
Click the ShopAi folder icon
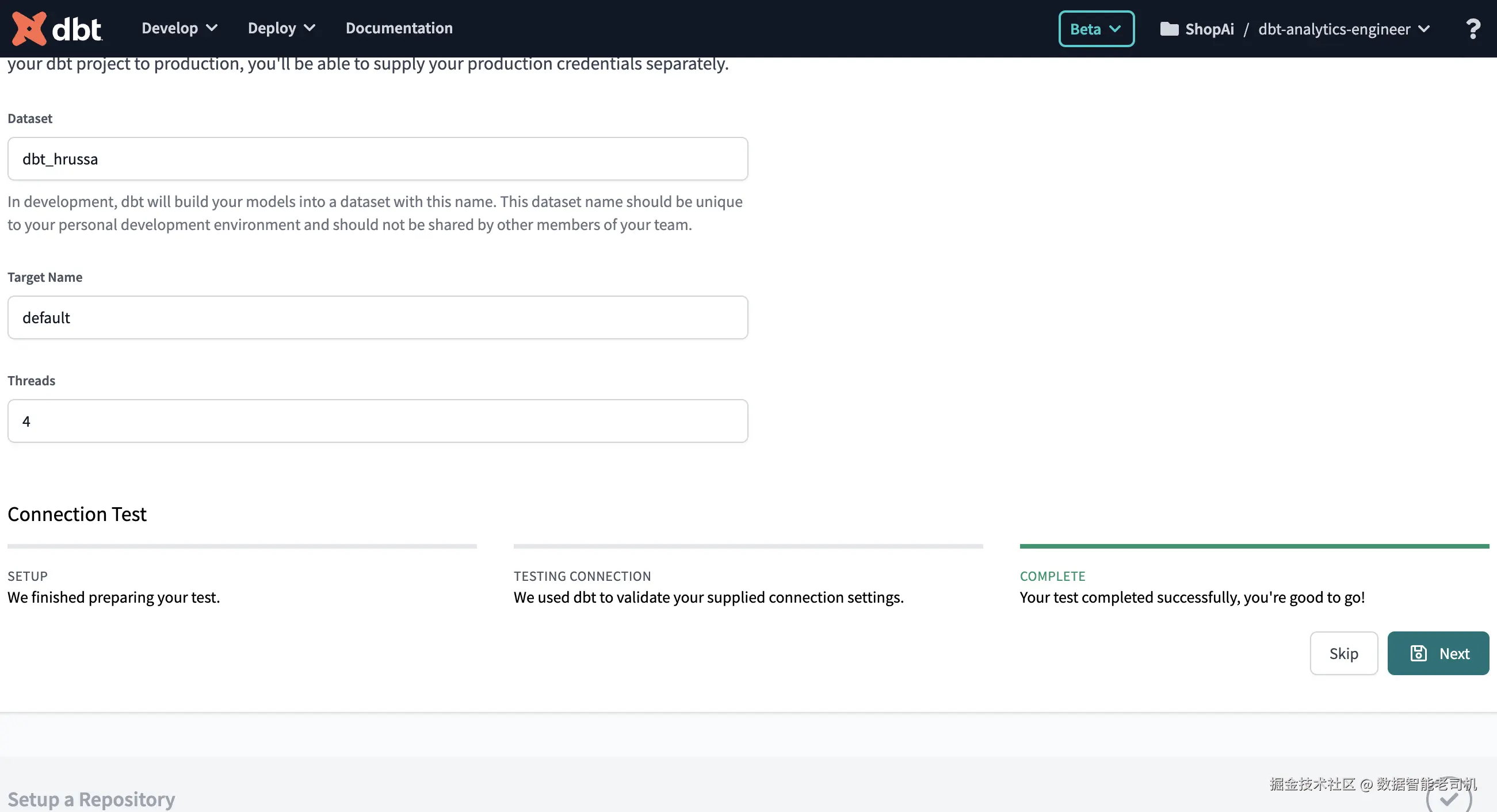coord(1168,29)
